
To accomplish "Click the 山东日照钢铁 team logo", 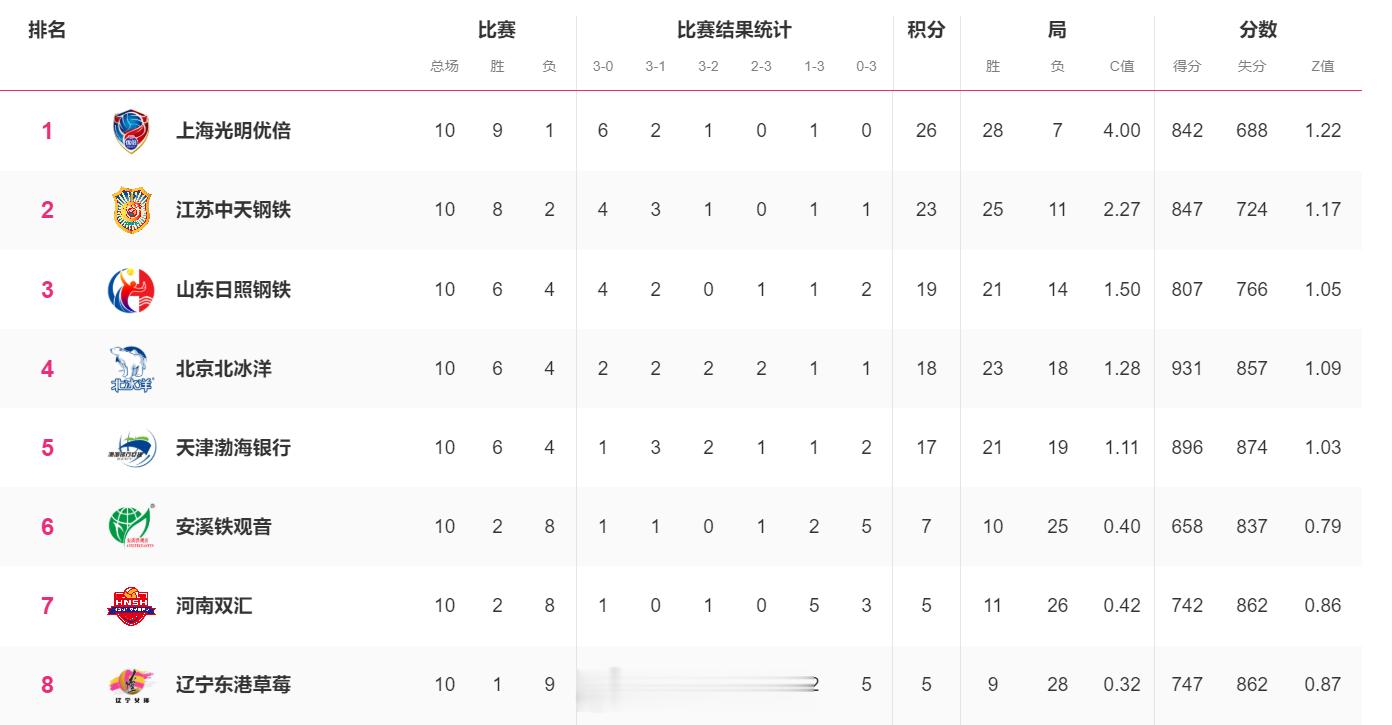I will coord(131,289).
